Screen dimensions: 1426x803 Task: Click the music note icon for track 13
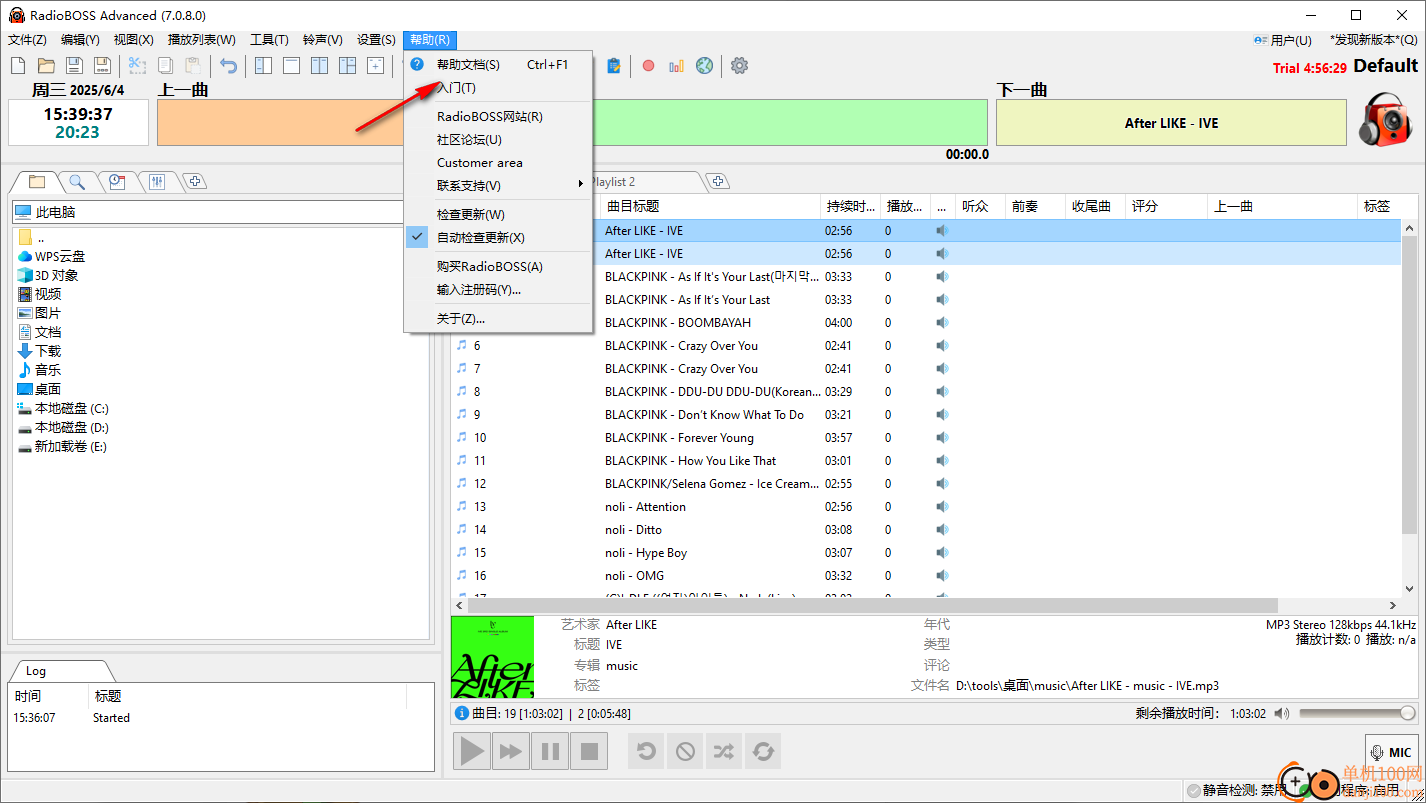[462, 506]
